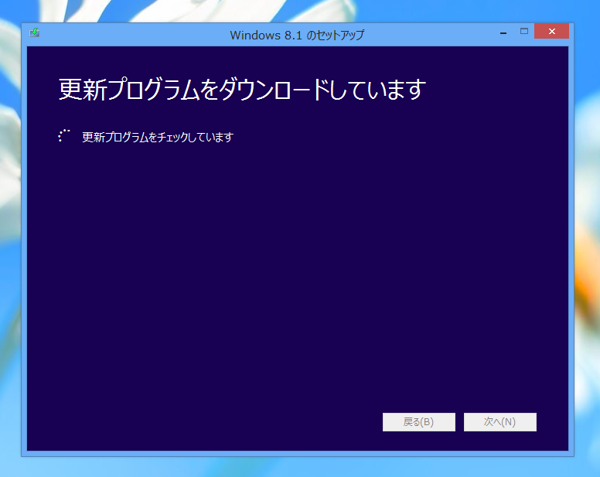Image resolution: width=600 pixels, height=477 pixels.
Task: Maximize the Windows 8.1 setup window
Action: click(524, 31)
